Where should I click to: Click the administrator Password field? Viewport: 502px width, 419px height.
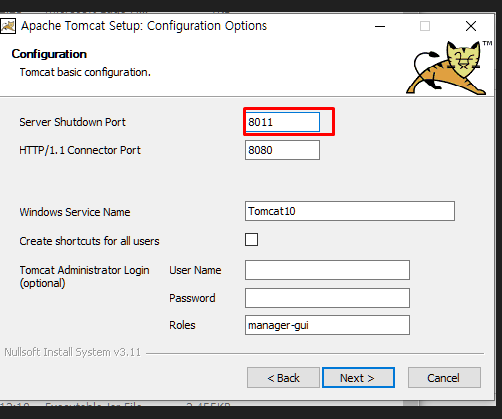(x=327, y=298)
